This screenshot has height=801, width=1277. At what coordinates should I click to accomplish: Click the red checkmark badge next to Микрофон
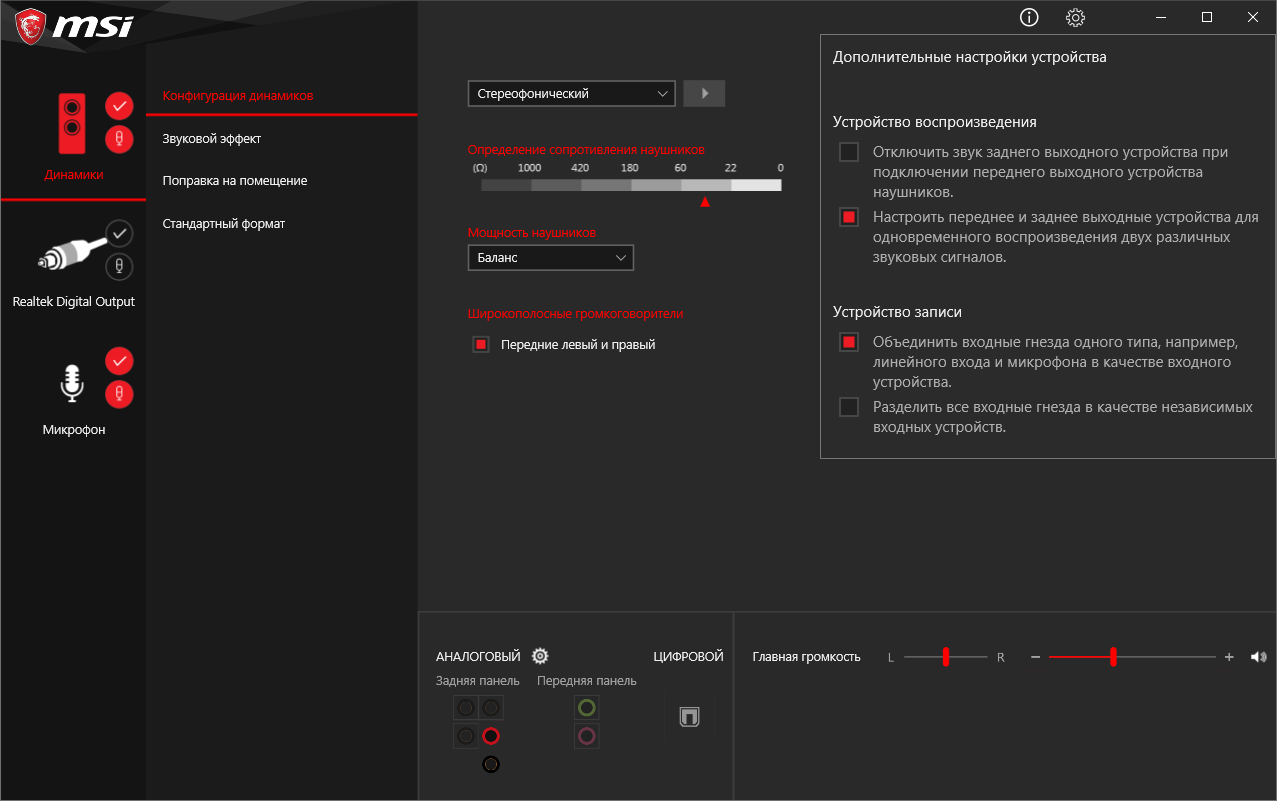pyautogui.click(x=119, y=360)
